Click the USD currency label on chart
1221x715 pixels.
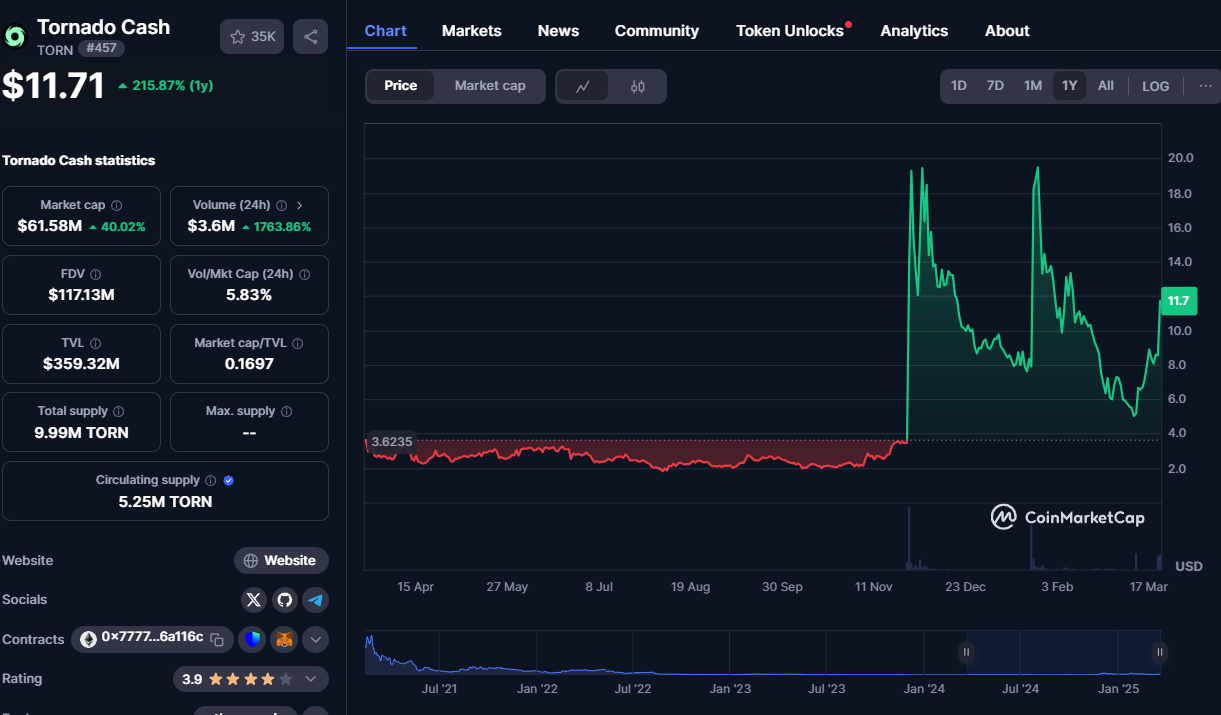coord(1189,566)
